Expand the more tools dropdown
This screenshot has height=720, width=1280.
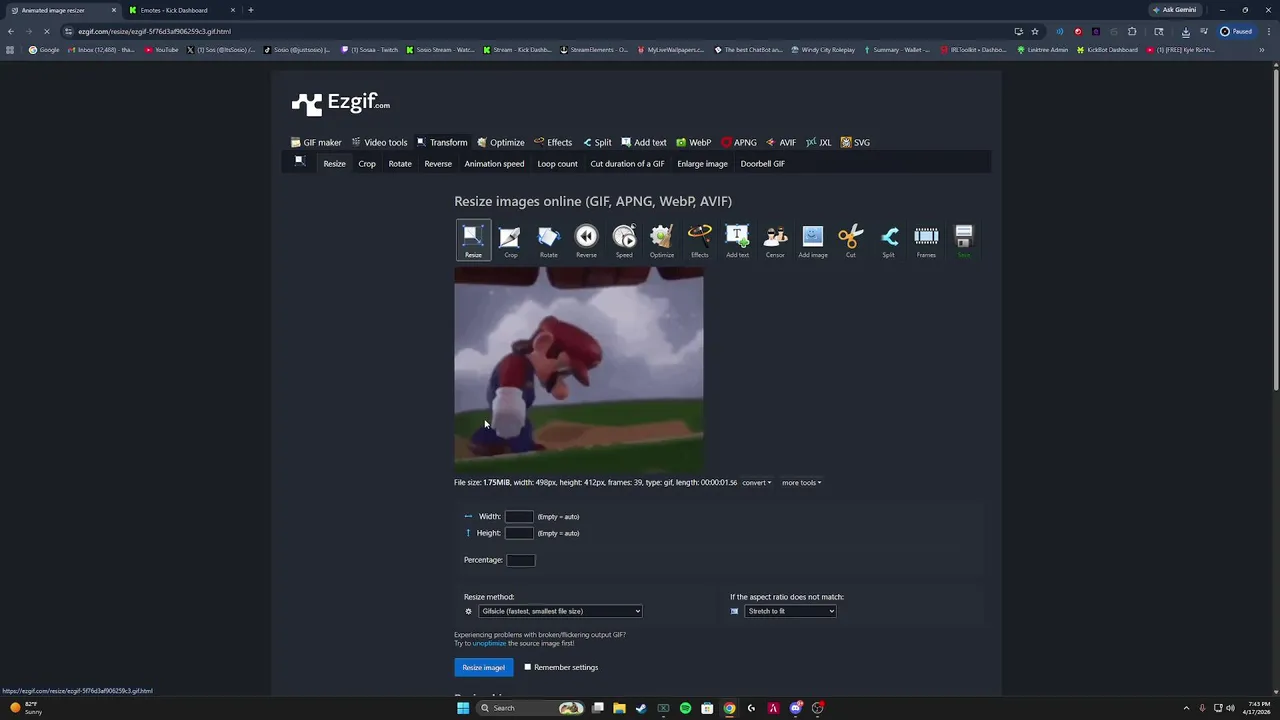pos(801,483)
